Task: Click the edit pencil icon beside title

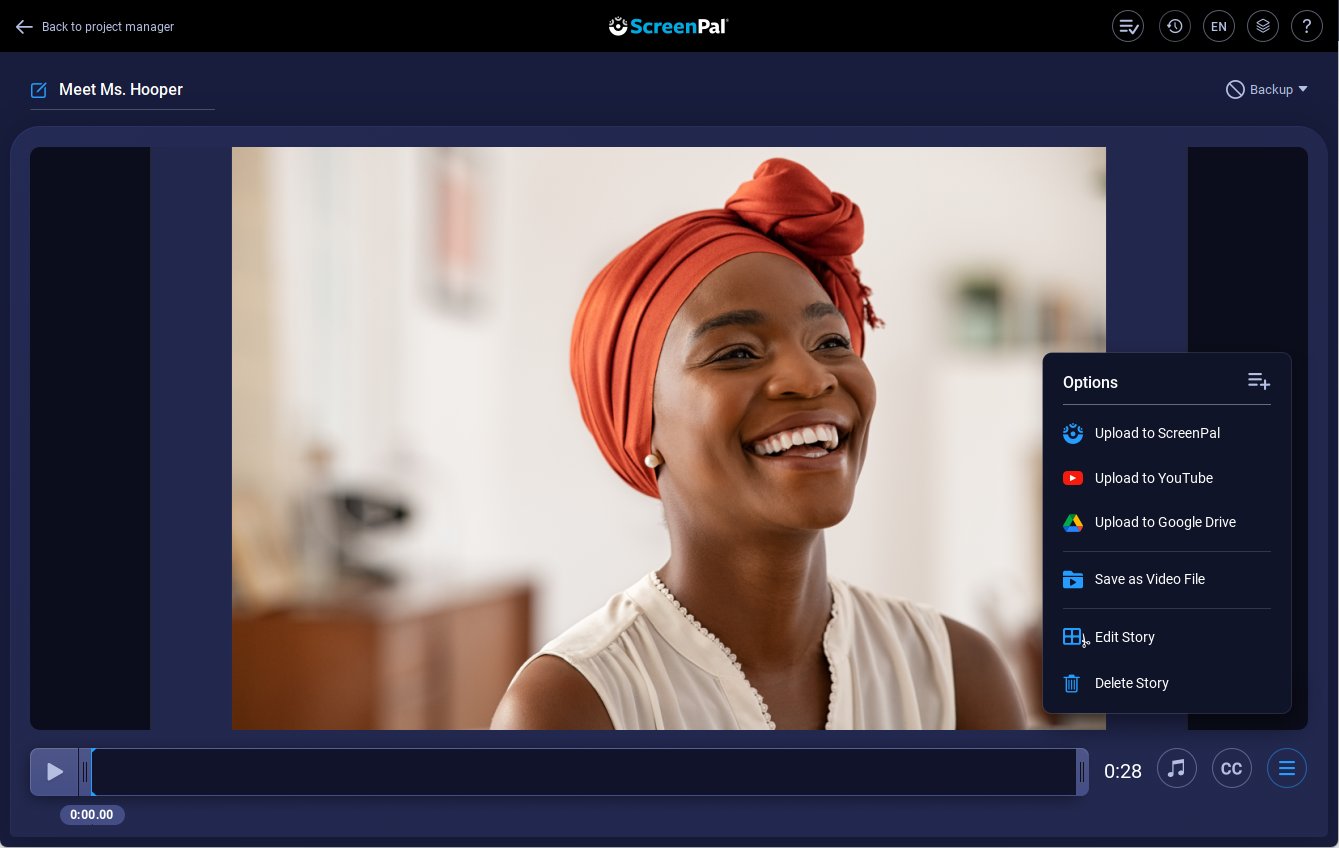Action: [x=39, y=90]
